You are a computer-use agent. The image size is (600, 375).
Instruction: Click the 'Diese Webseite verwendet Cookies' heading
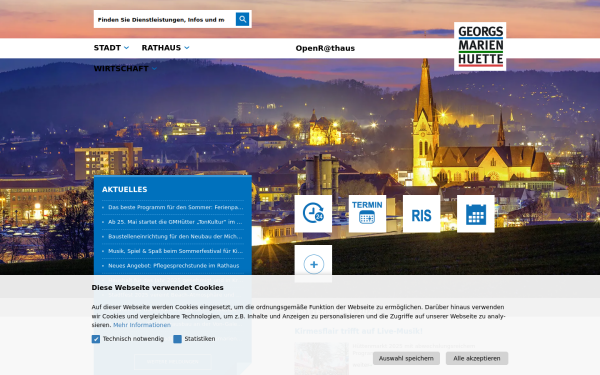tap(157, 288)
